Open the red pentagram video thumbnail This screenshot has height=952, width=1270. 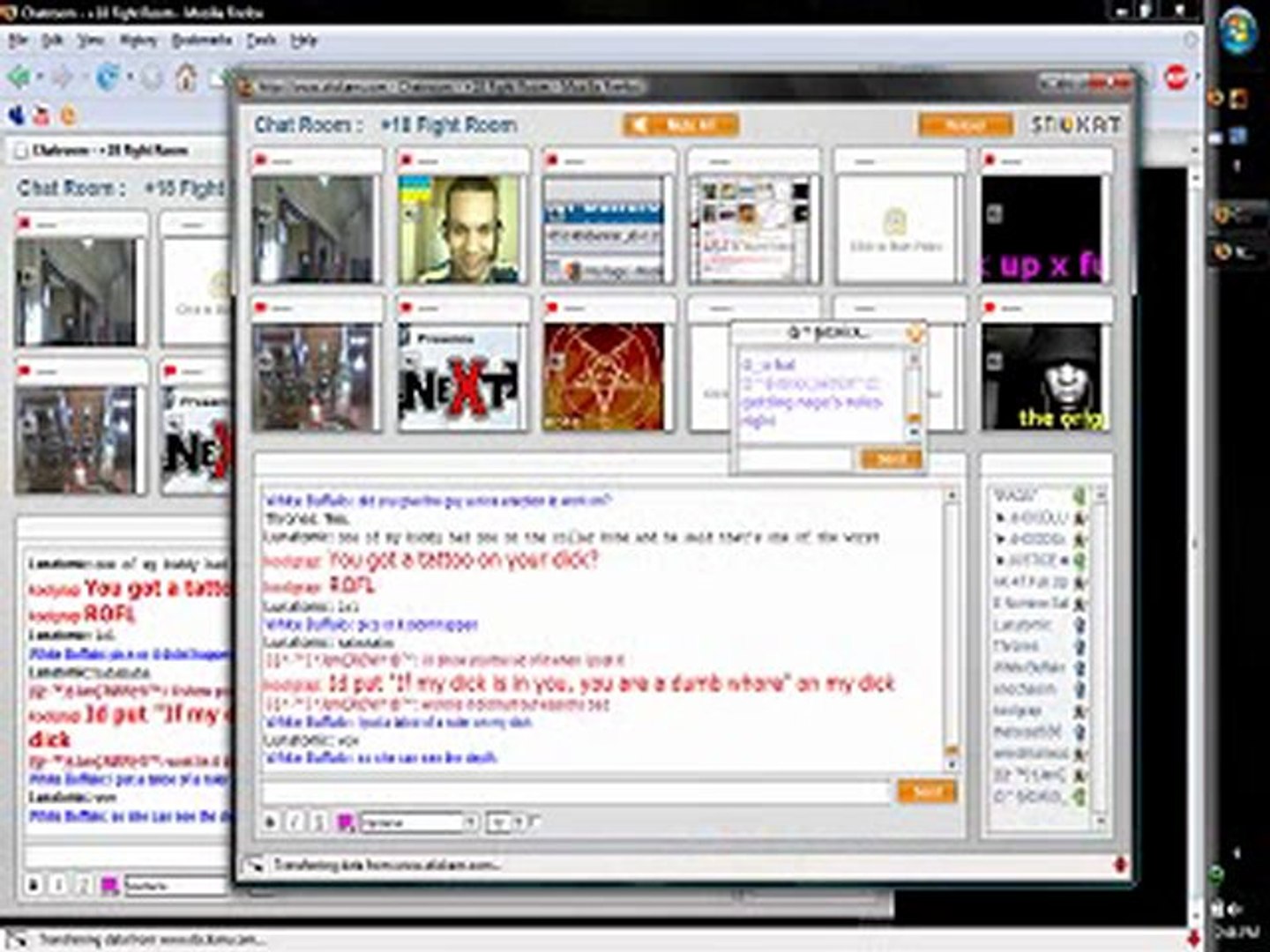pos(603,377)
